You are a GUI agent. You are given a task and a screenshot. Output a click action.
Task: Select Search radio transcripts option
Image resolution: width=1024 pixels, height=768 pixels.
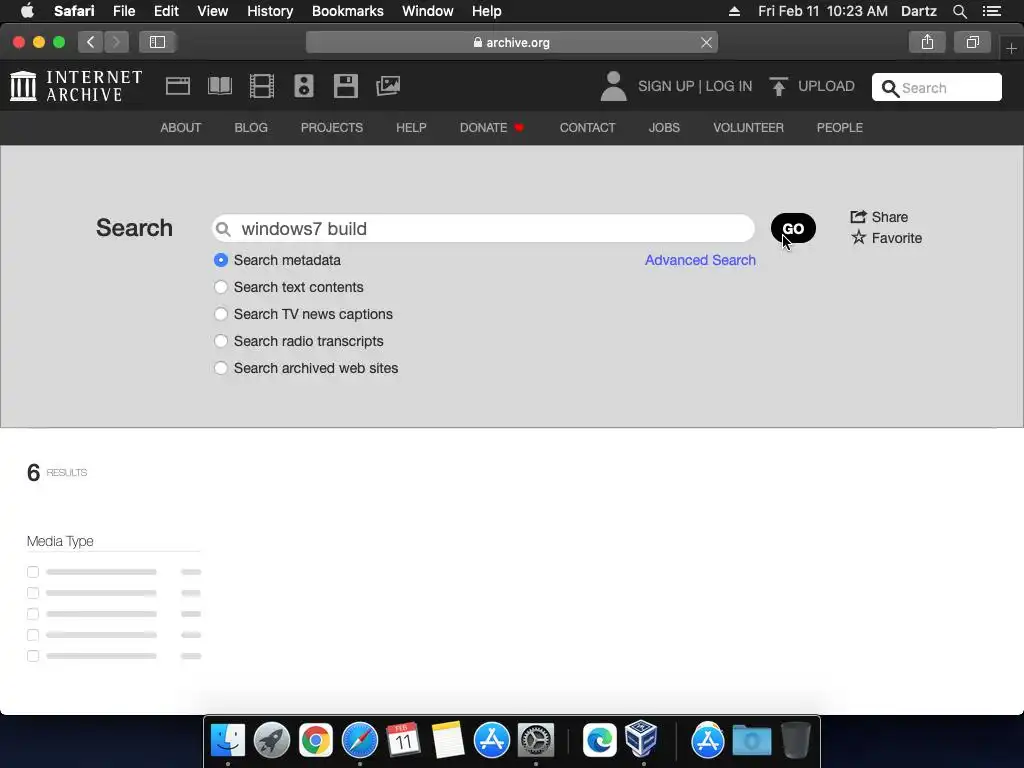point(221,341)
